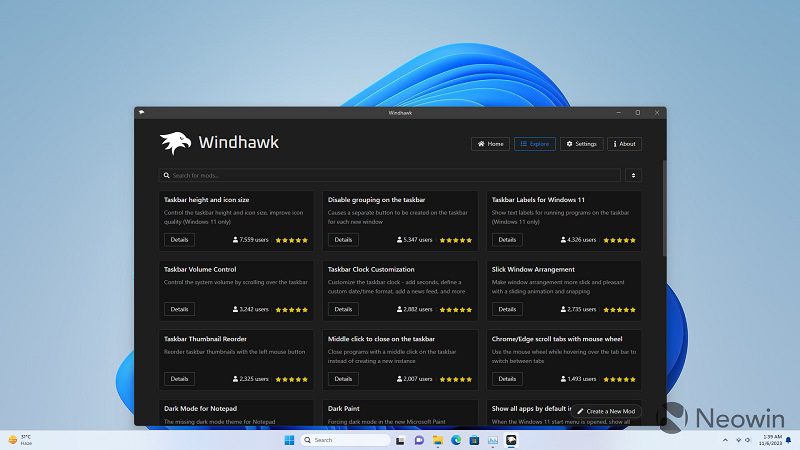This screenshot has width=800, height=450.
Task: Go to the Home tab
Action: pos(490,144)
